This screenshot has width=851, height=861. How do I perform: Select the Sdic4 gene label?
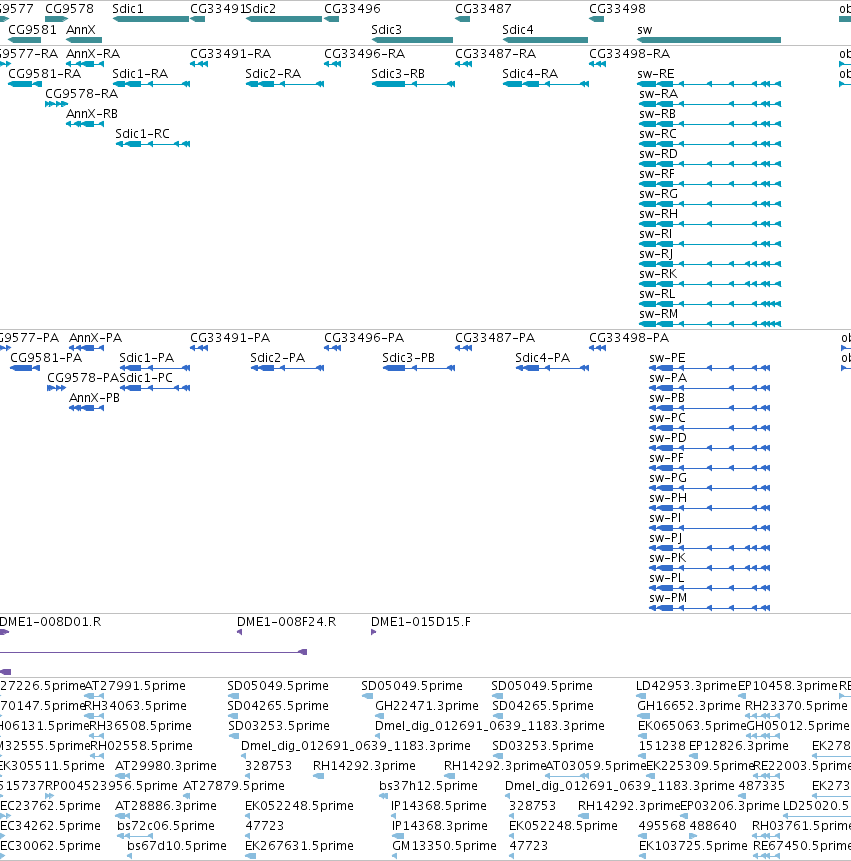pyautogui.click(x=518, y=30)
